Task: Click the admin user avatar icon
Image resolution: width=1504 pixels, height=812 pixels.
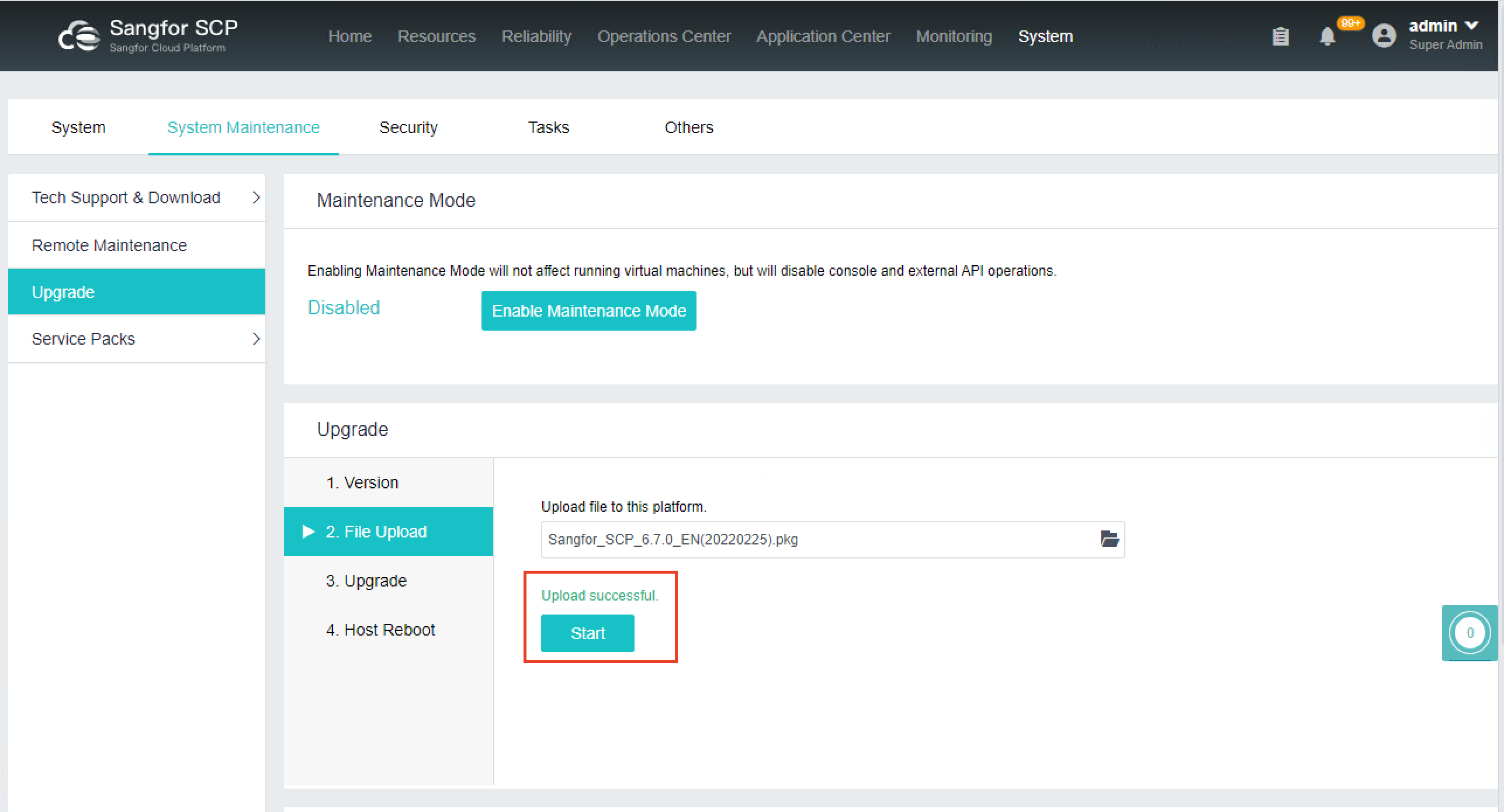Action: pos(1384,36)
